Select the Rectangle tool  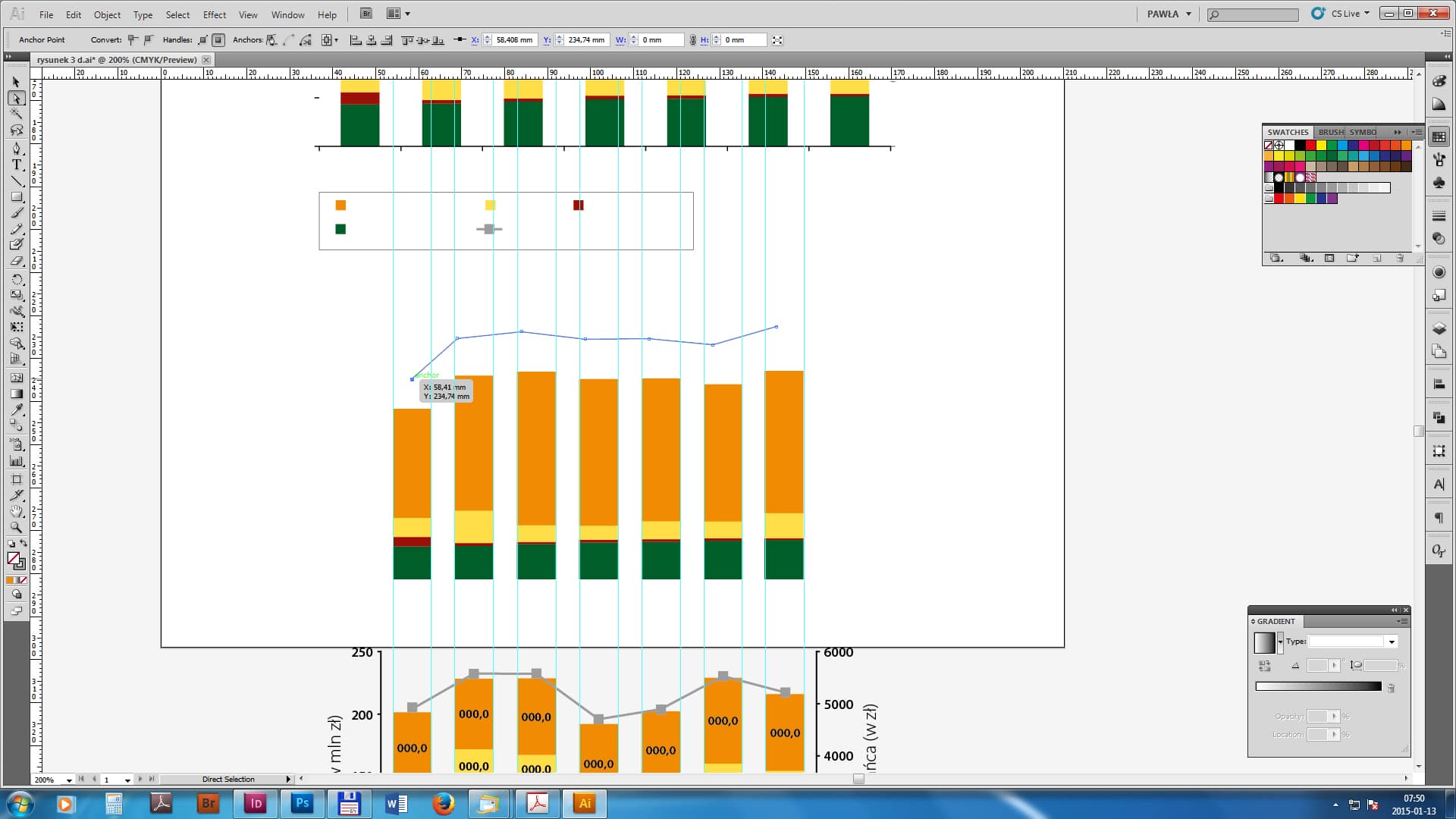pos(17,197)
